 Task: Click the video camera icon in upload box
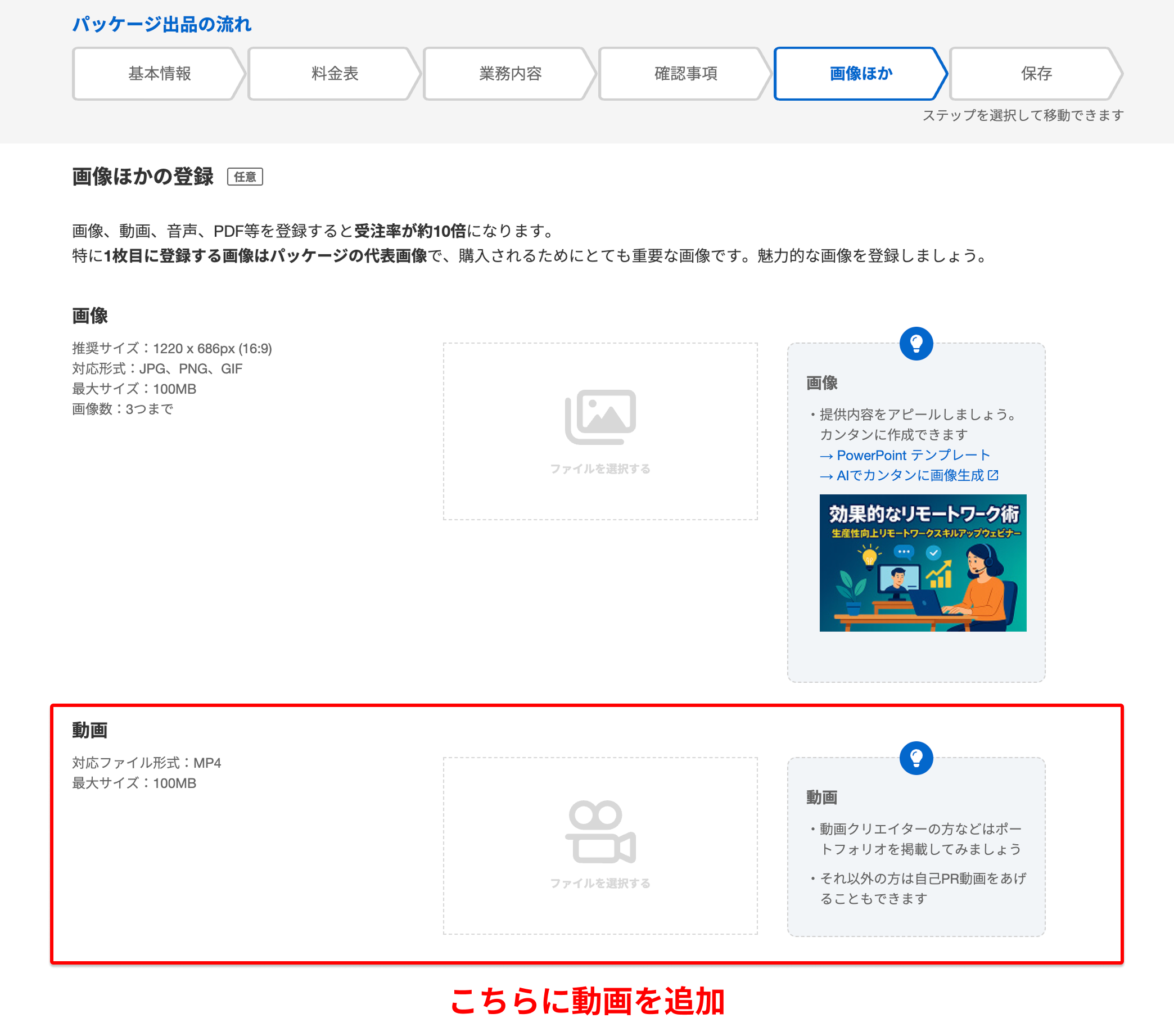click(x=600, y=831)
